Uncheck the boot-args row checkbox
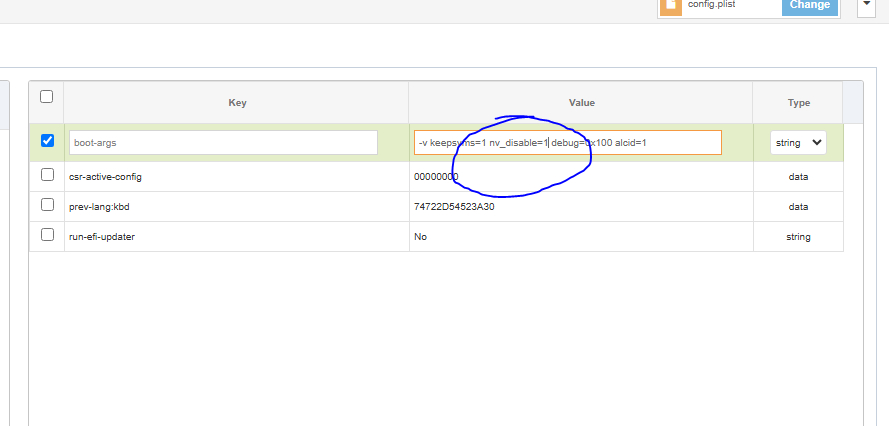 [x=47, y=141]
